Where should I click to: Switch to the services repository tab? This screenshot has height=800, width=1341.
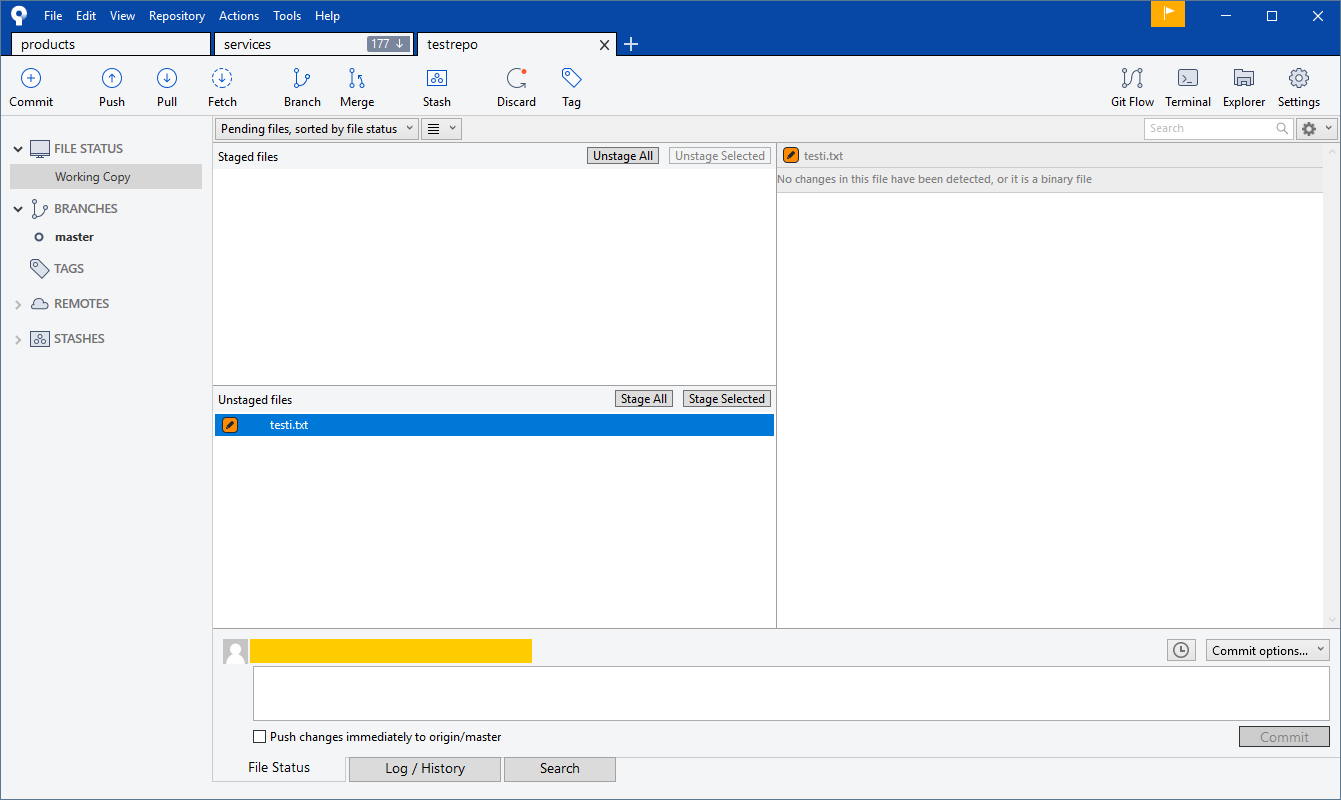coord(313,44)
